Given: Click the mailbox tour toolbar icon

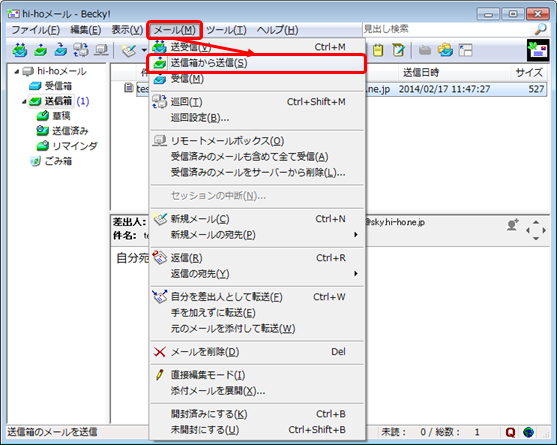Looking at the screenshot, I should tap(81, 50).
